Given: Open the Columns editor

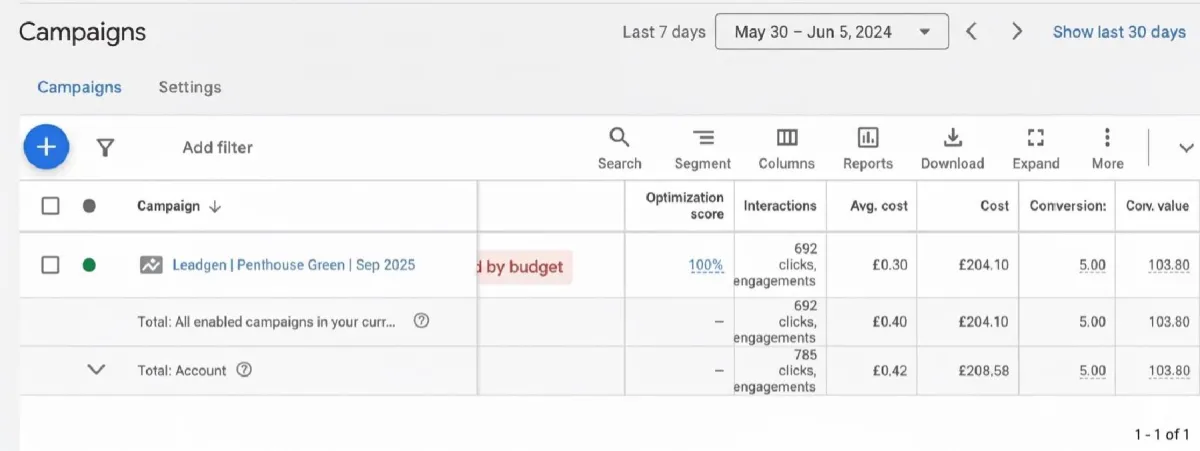Looking at the screenshot, I should [x=786, y=147].
